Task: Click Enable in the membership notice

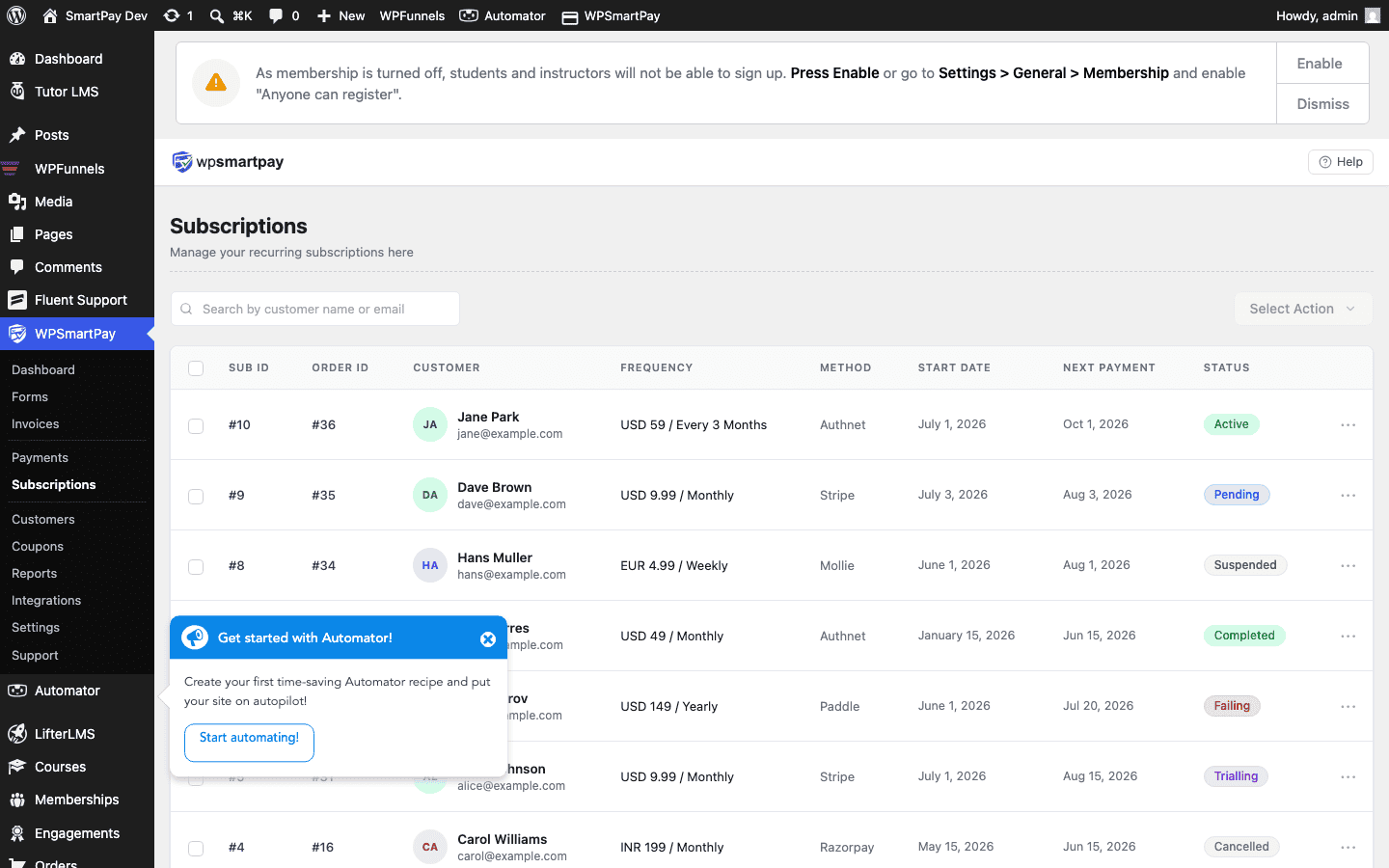Action: (x=1322, y=63)
